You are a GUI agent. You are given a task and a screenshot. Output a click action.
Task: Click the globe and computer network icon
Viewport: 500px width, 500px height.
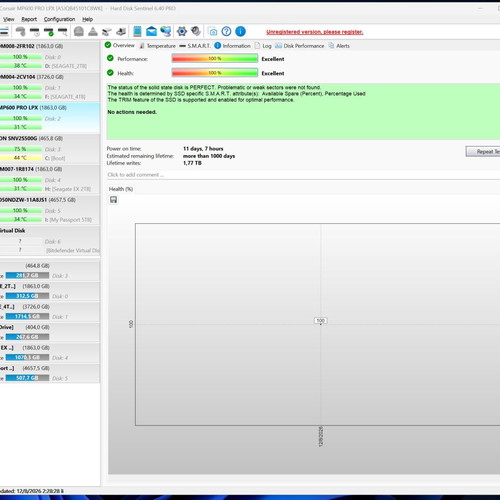click(166, 32)
